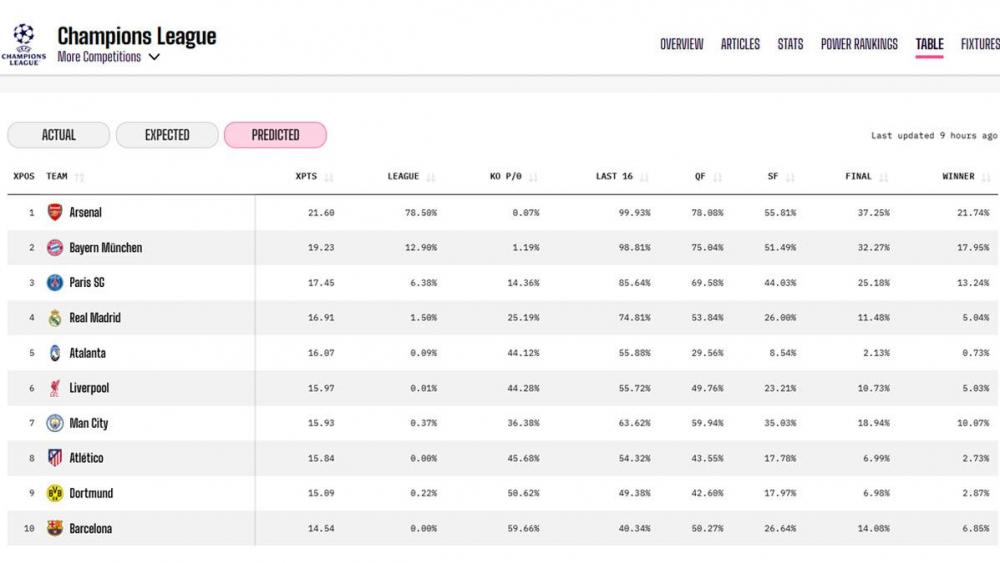Go to the Fixtures tab

point(979,44)
